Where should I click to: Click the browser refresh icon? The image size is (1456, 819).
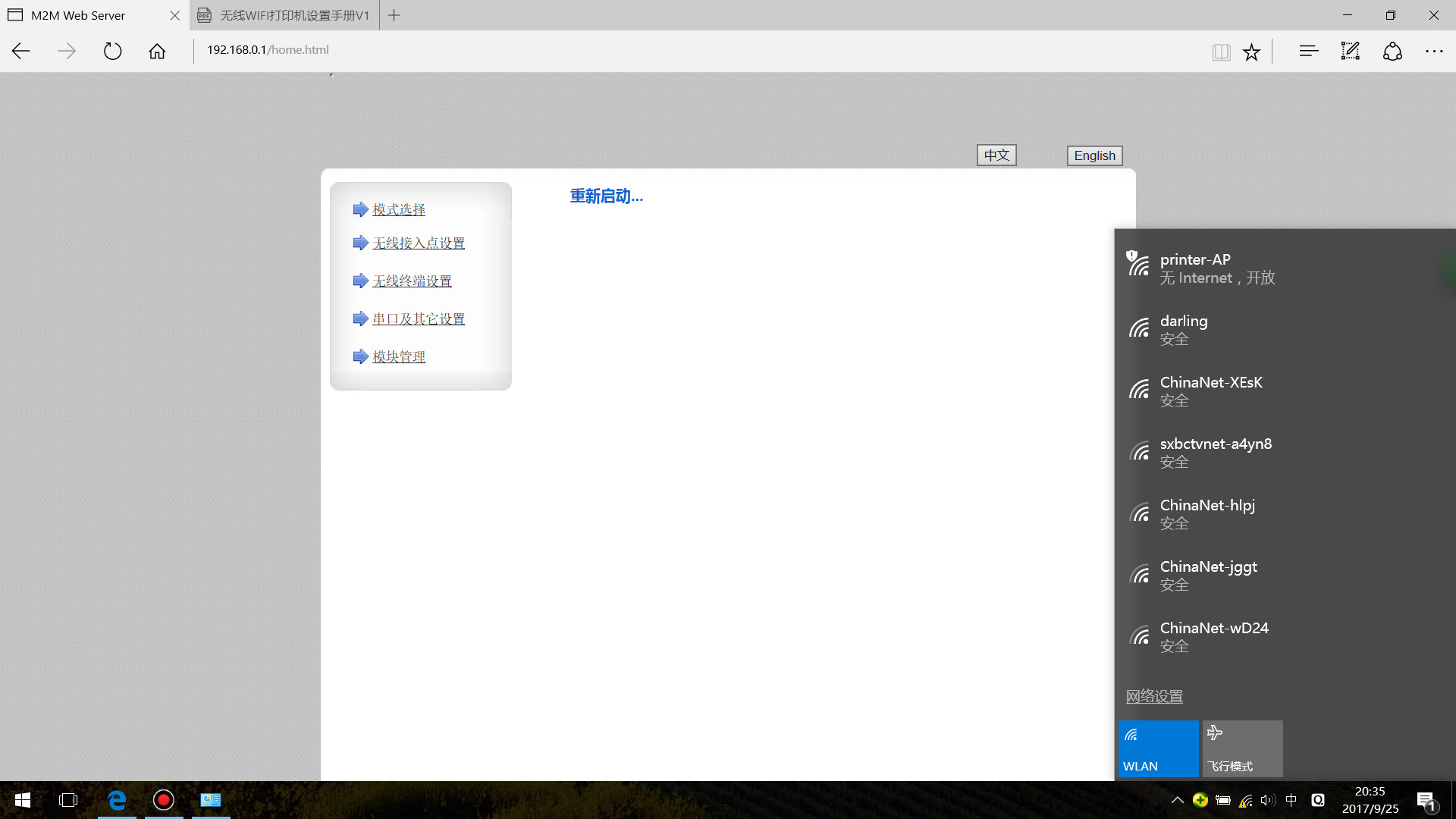112,51
